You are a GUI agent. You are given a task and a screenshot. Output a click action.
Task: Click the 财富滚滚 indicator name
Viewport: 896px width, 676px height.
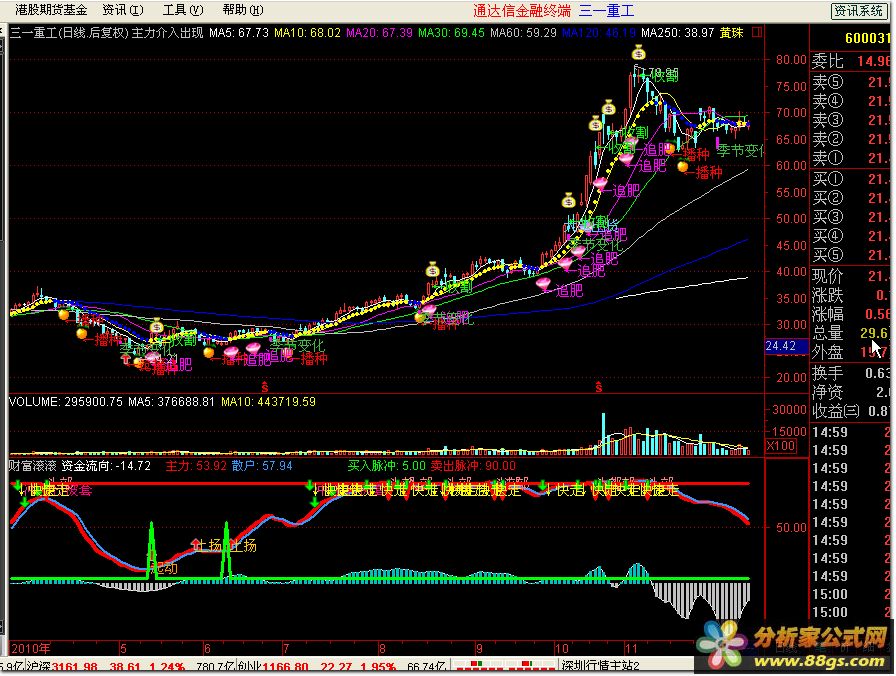pyautogui.click(x=32, y=466)
